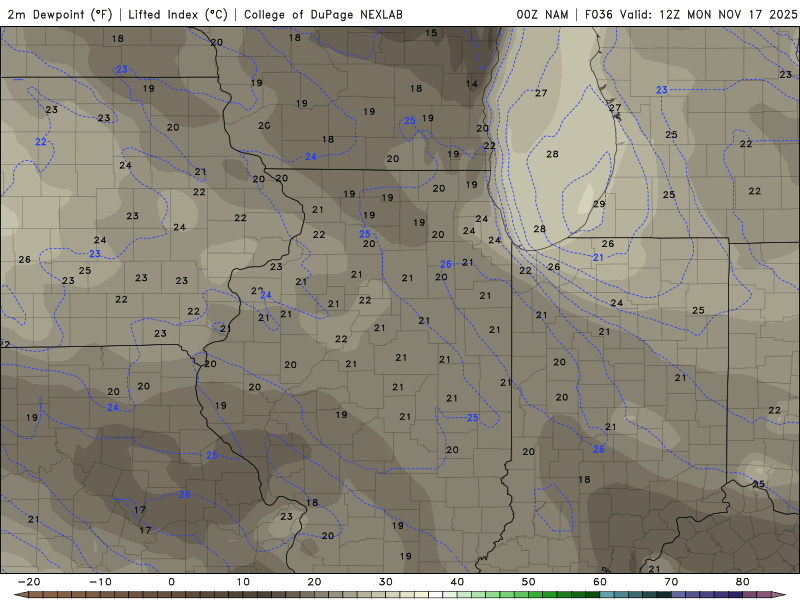Click the teal colorbar swatch below 60
The width and height of the screenshot is (800, 600).
tap(607, 595)
